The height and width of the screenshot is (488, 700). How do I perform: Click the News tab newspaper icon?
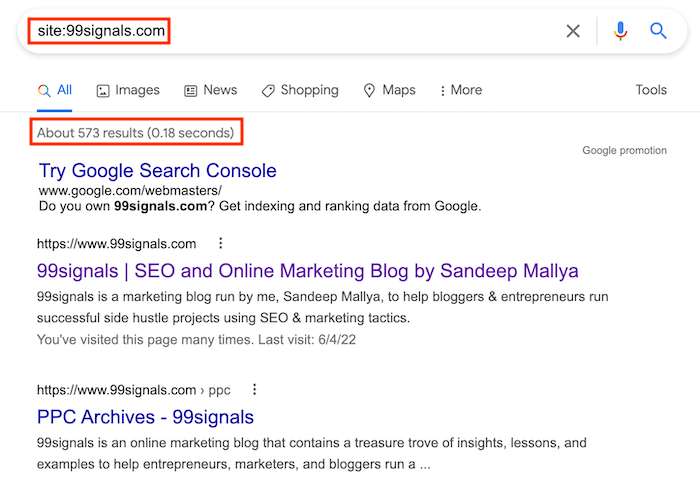pos(191,91)
